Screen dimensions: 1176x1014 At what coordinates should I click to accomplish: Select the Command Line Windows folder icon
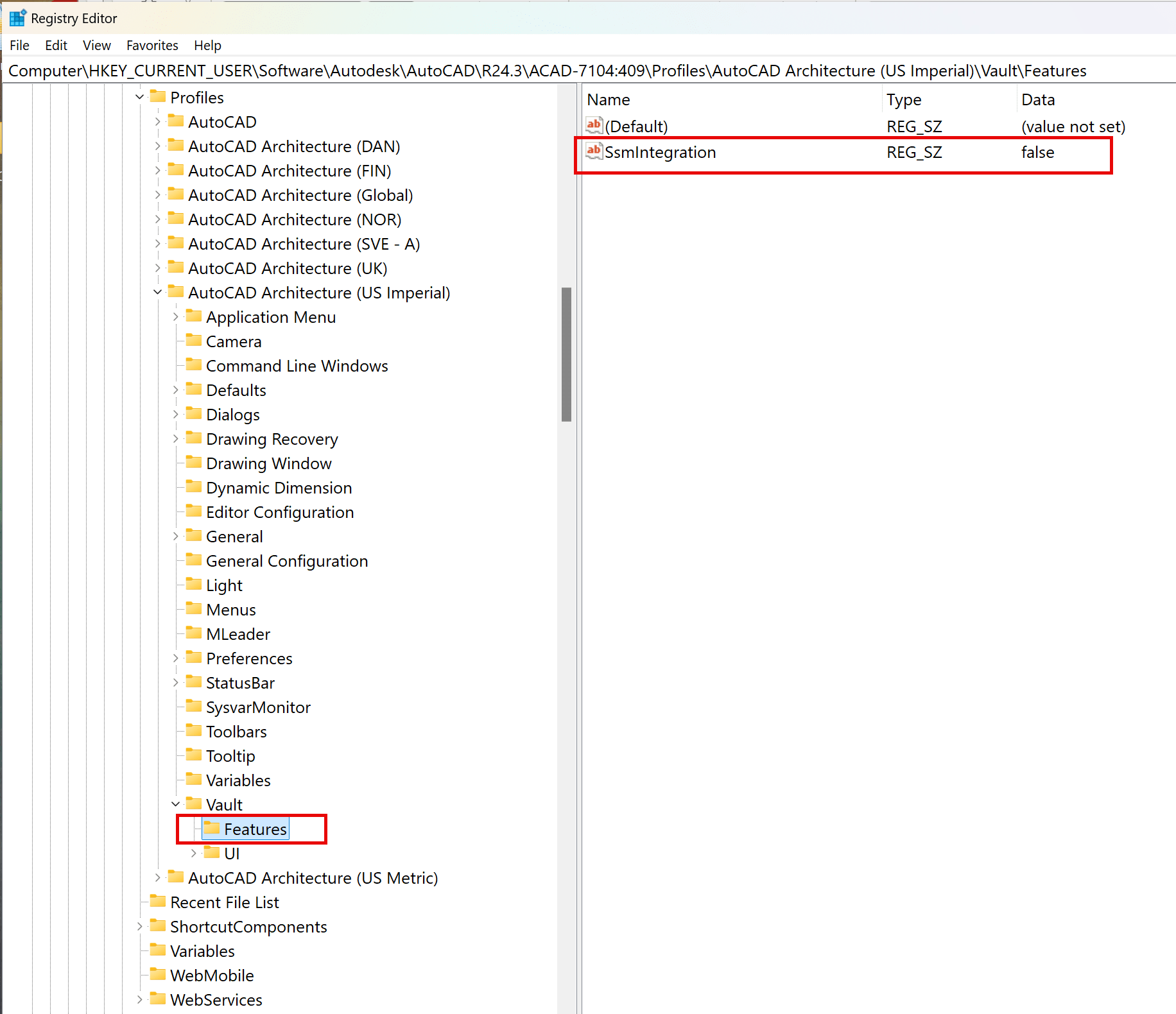click(194, 365)
